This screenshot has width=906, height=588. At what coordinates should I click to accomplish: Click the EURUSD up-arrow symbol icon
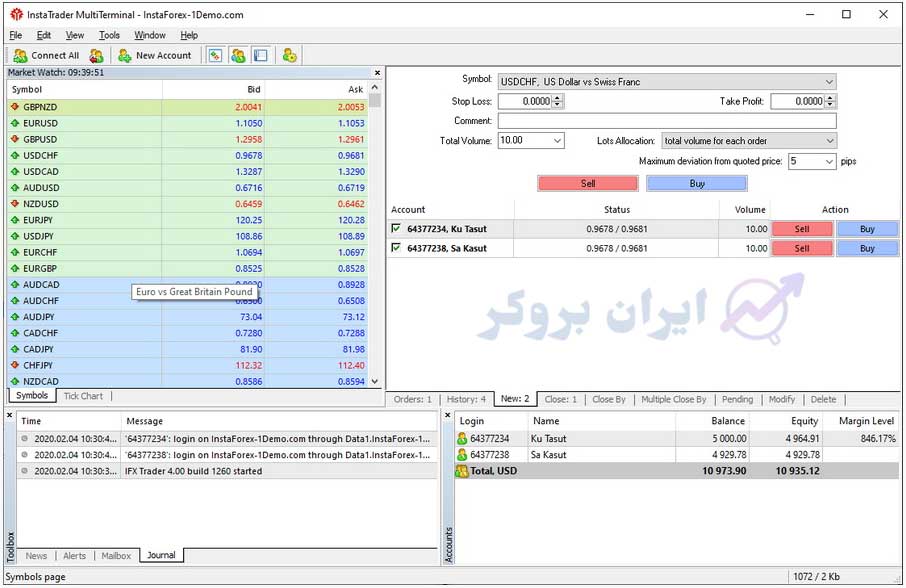pos(15,123)
